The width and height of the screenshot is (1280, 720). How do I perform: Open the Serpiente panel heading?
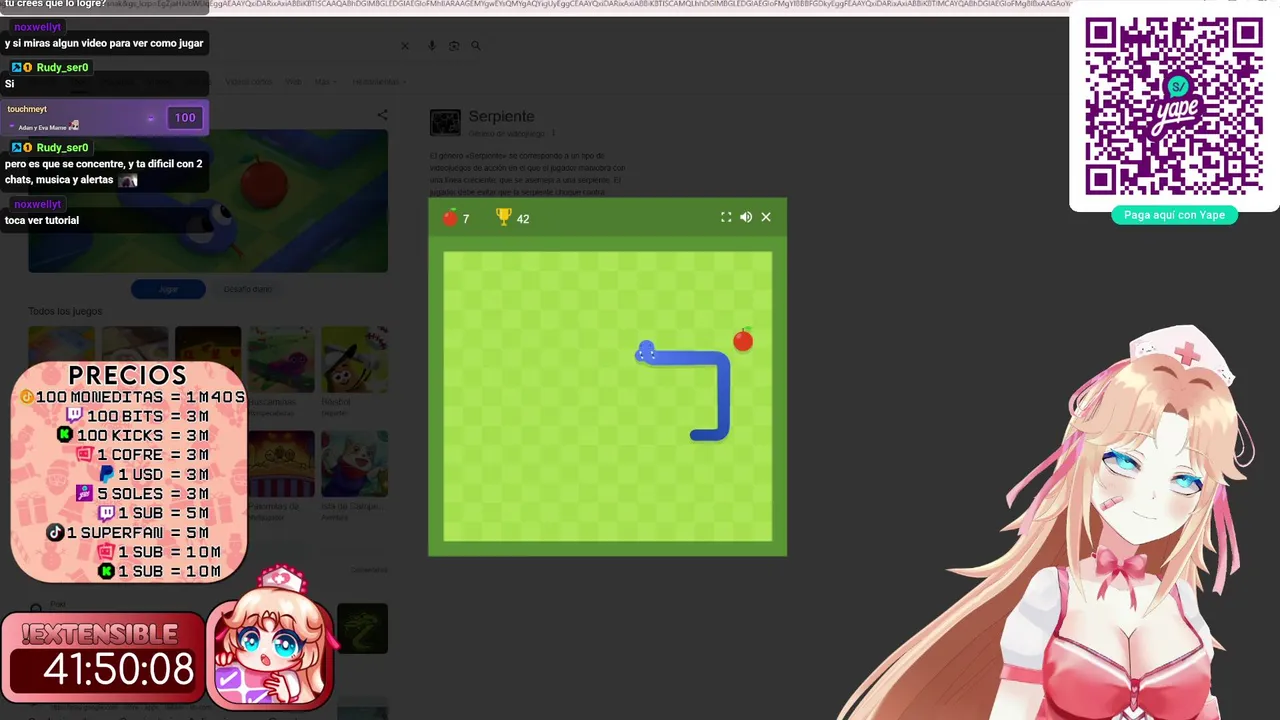pos(501,116)
